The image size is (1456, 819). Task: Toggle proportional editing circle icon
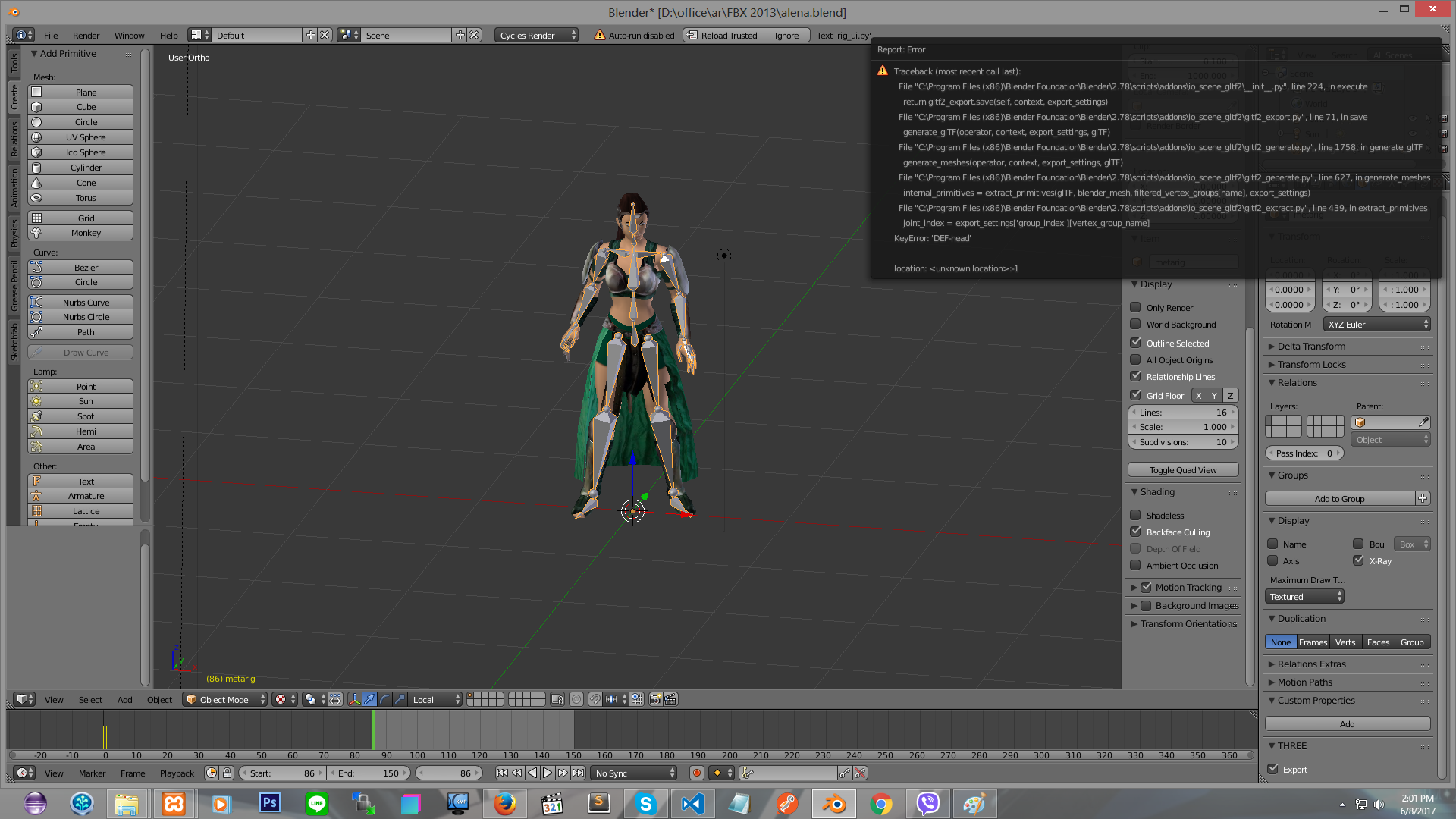[x=576, y=699]
